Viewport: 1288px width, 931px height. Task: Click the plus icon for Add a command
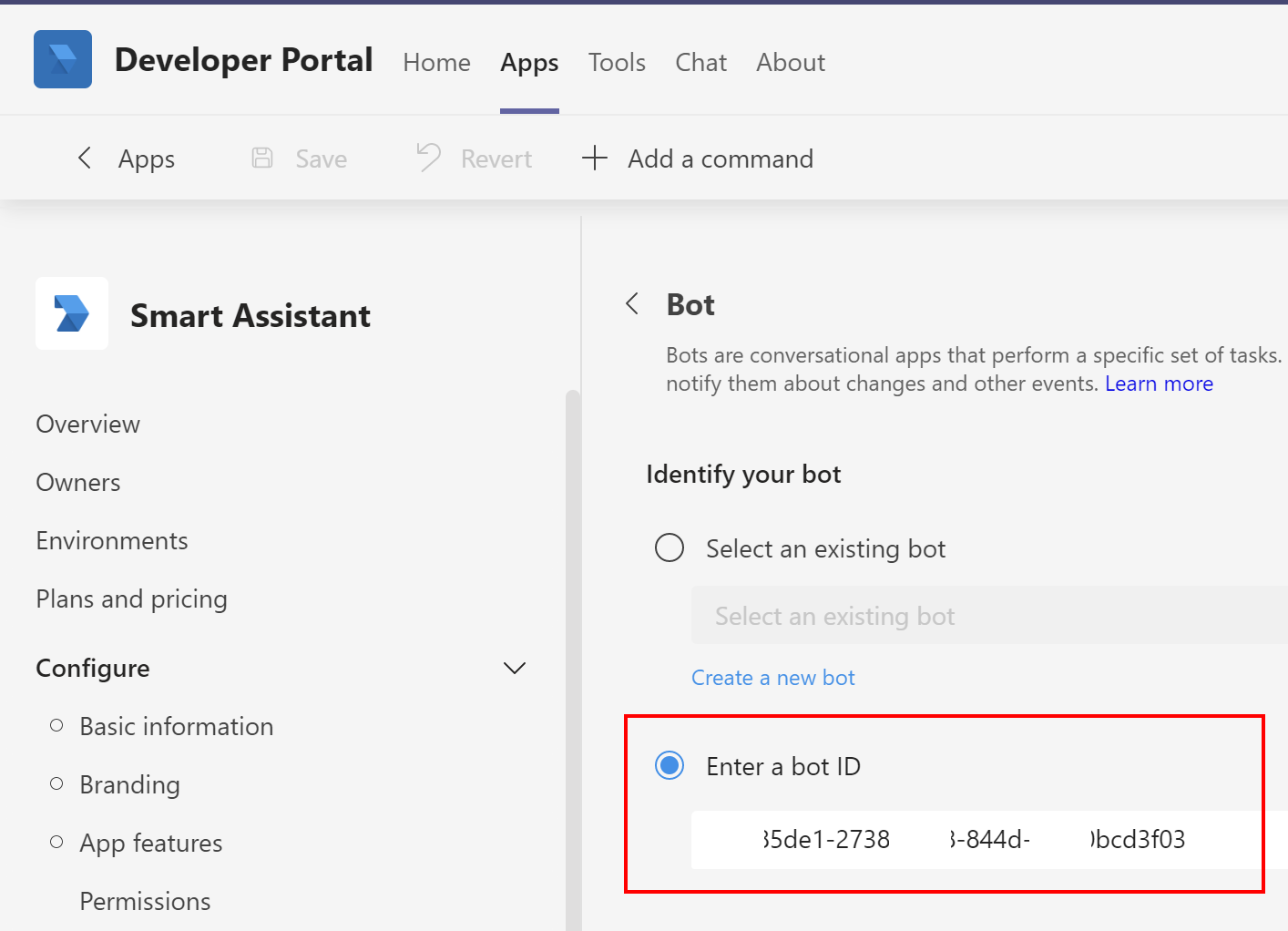(x=594, y=159)
